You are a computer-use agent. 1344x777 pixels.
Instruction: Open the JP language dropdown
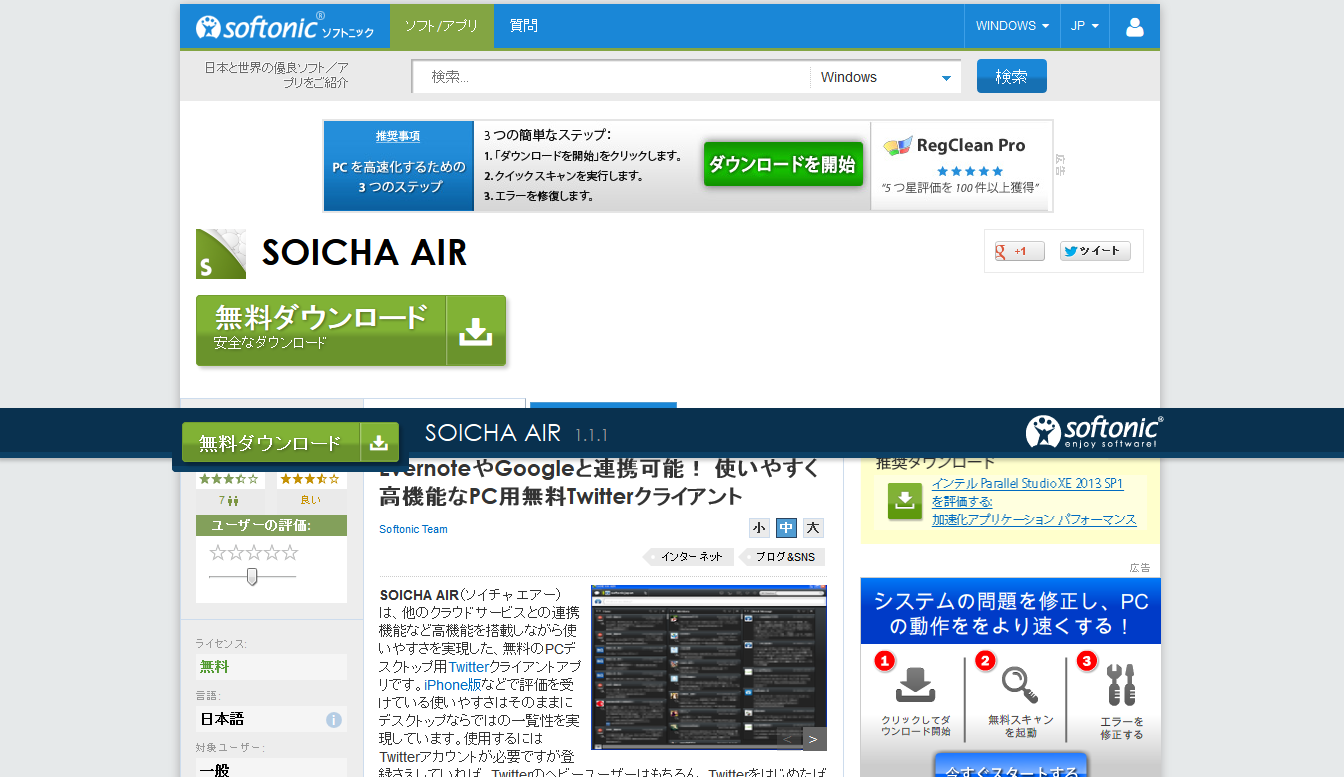point(1085,26)
